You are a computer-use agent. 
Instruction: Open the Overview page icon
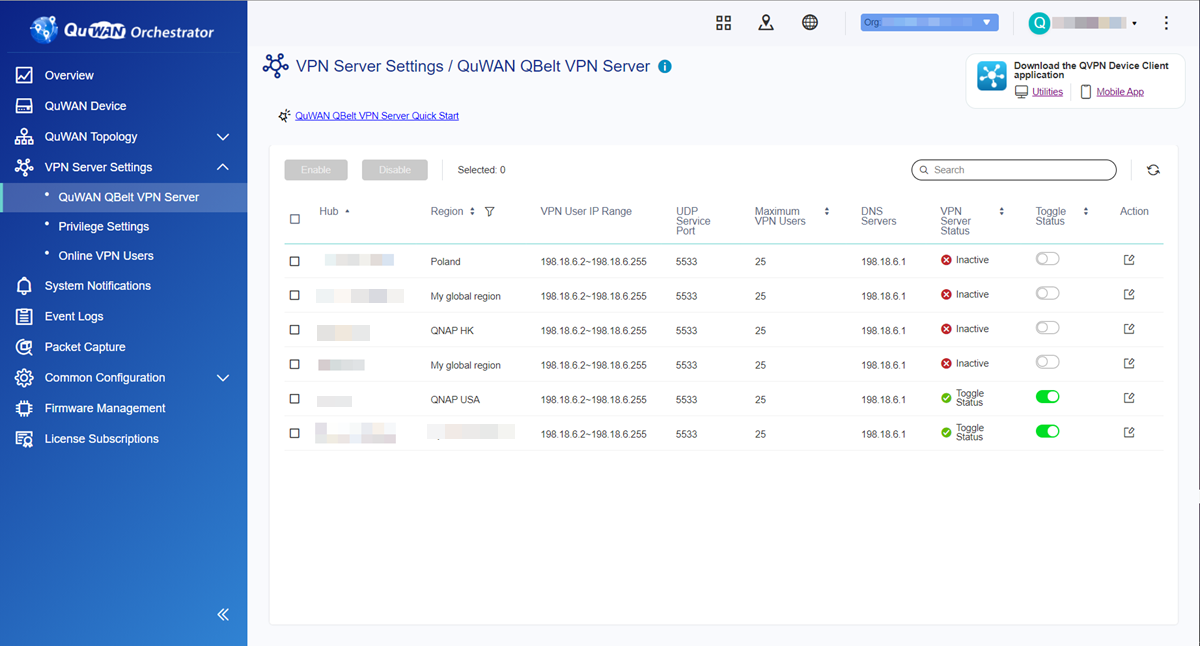pos(24,75)
